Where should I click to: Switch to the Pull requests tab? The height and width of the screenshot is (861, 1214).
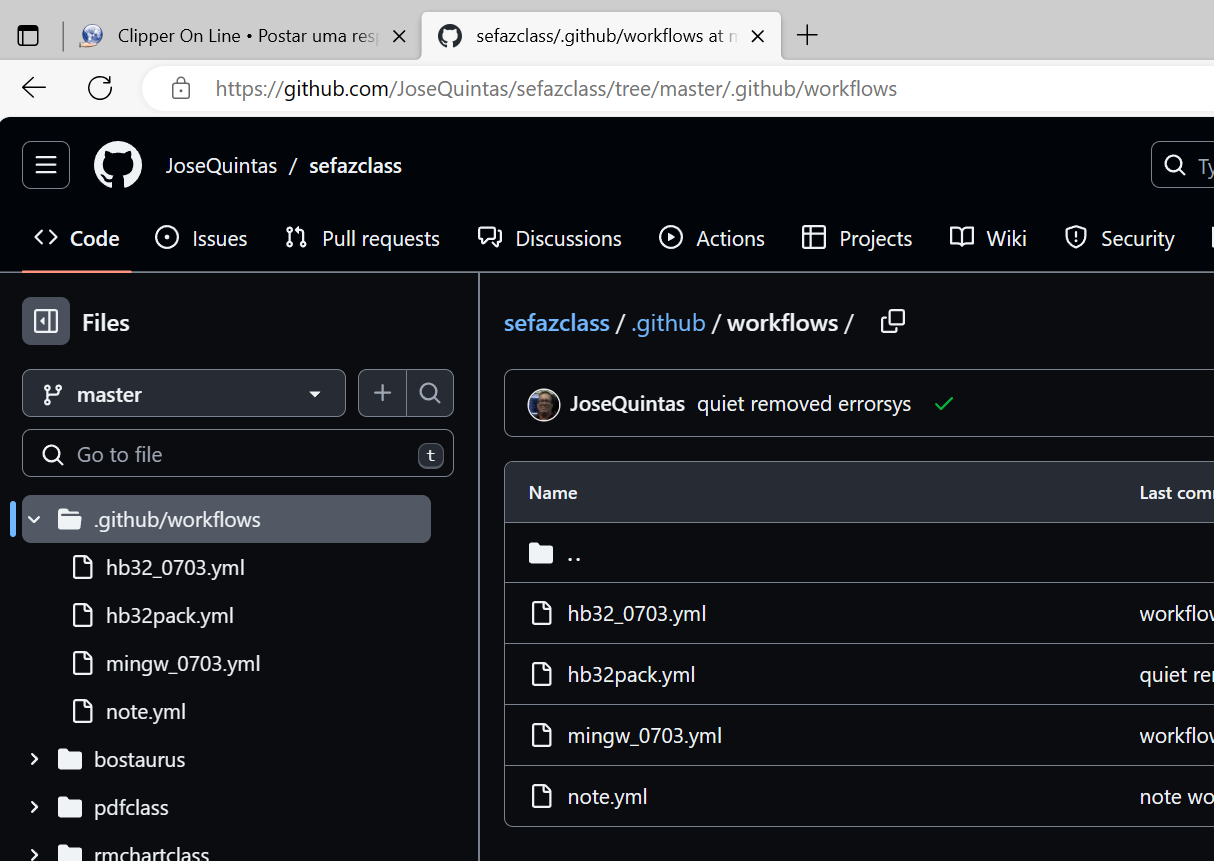click(363, 238)
